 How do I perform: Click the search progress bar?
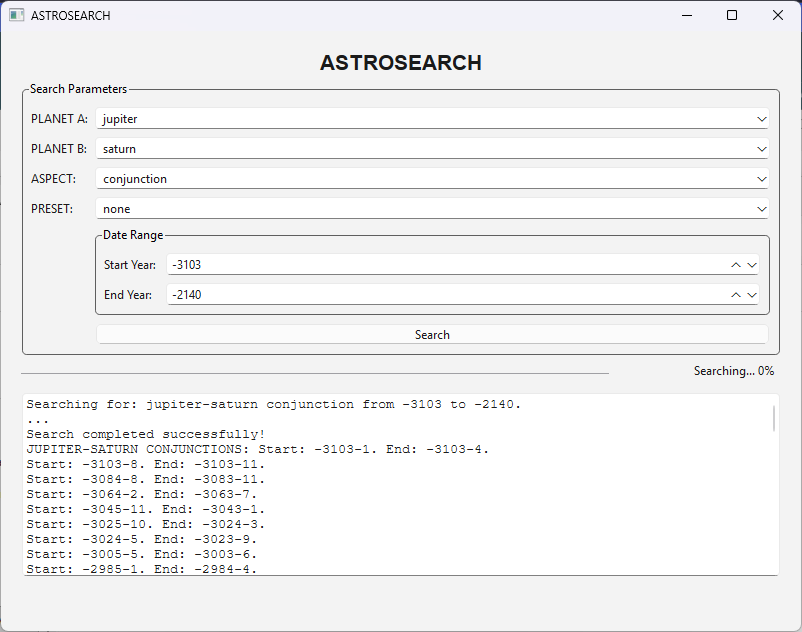(315, 373)
